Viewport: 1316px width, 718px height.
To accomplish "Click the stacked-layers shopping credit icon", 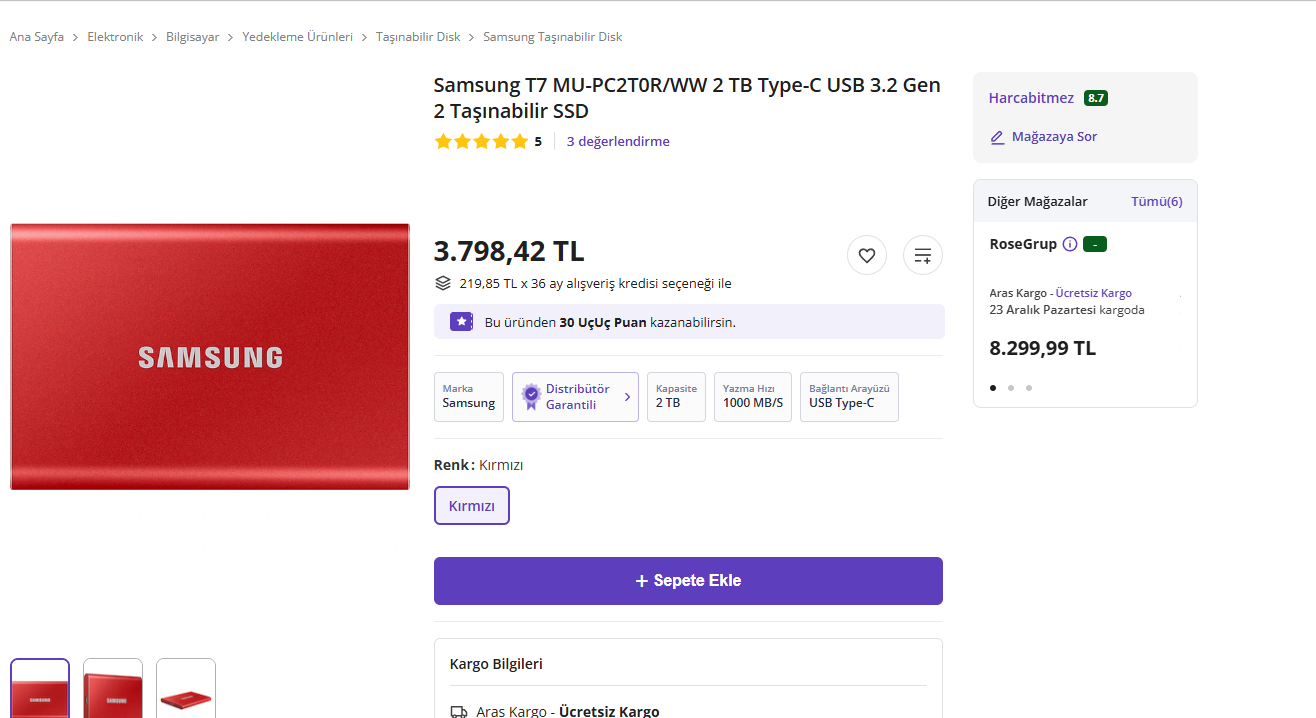I will pyautogui.click(x=443, y=283).
